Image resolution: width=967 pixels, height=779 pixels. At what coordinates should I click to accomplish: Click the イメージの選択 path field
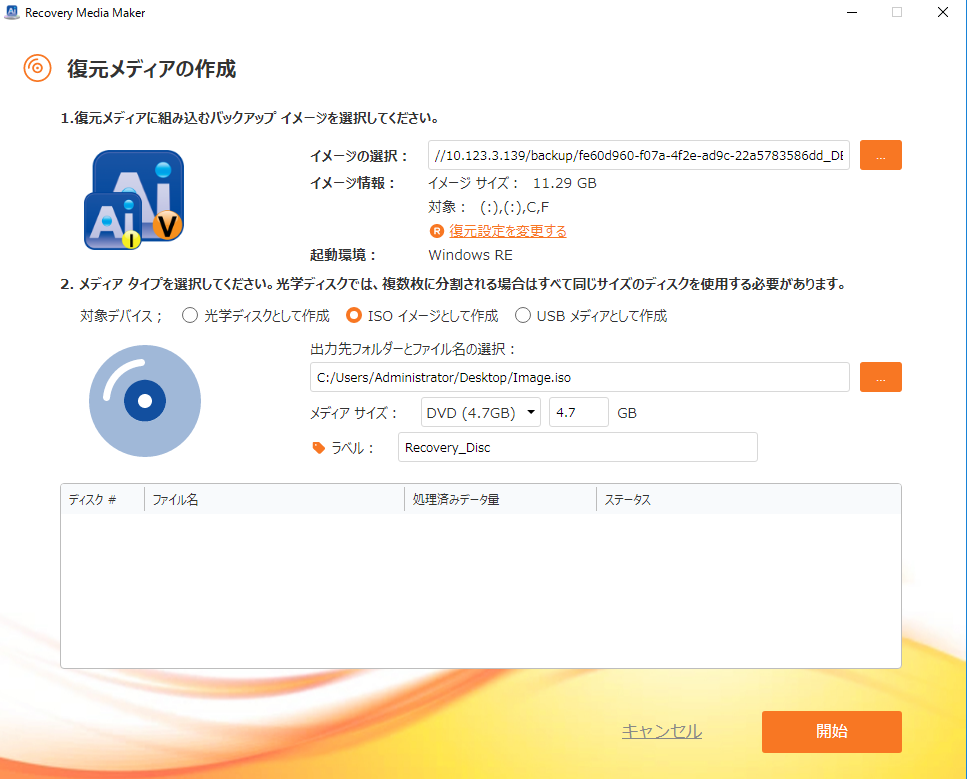639,155
